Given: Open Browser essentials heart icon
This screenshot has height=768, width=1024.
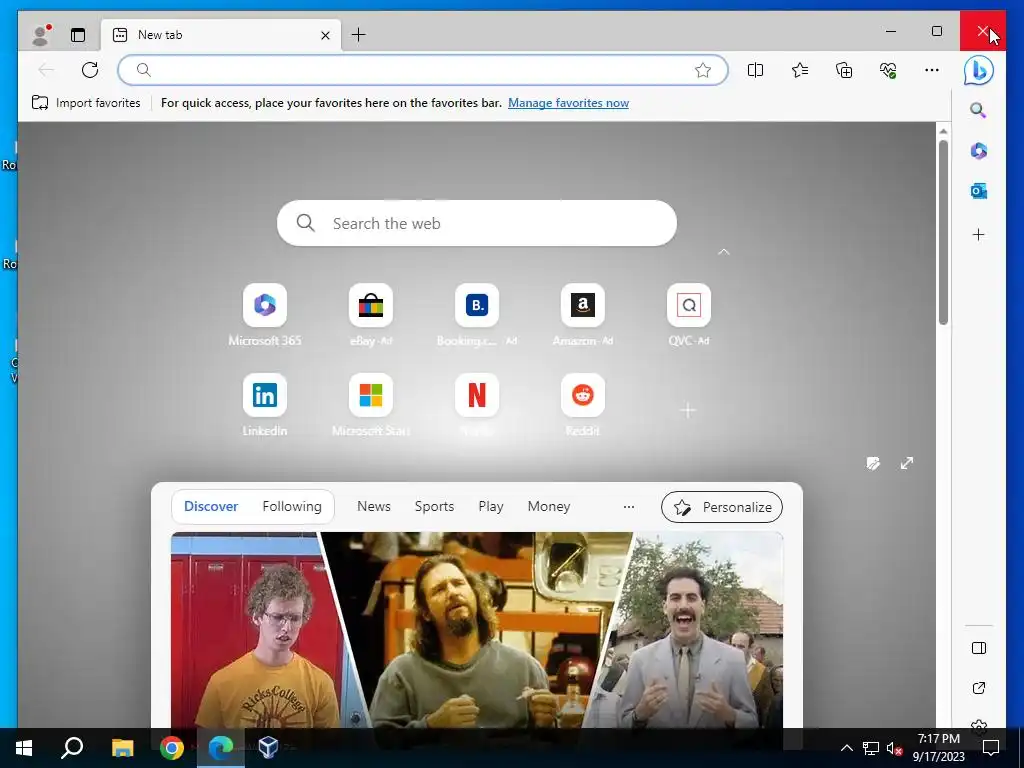Looking at the screenshot, I should [x=888, y=70].
